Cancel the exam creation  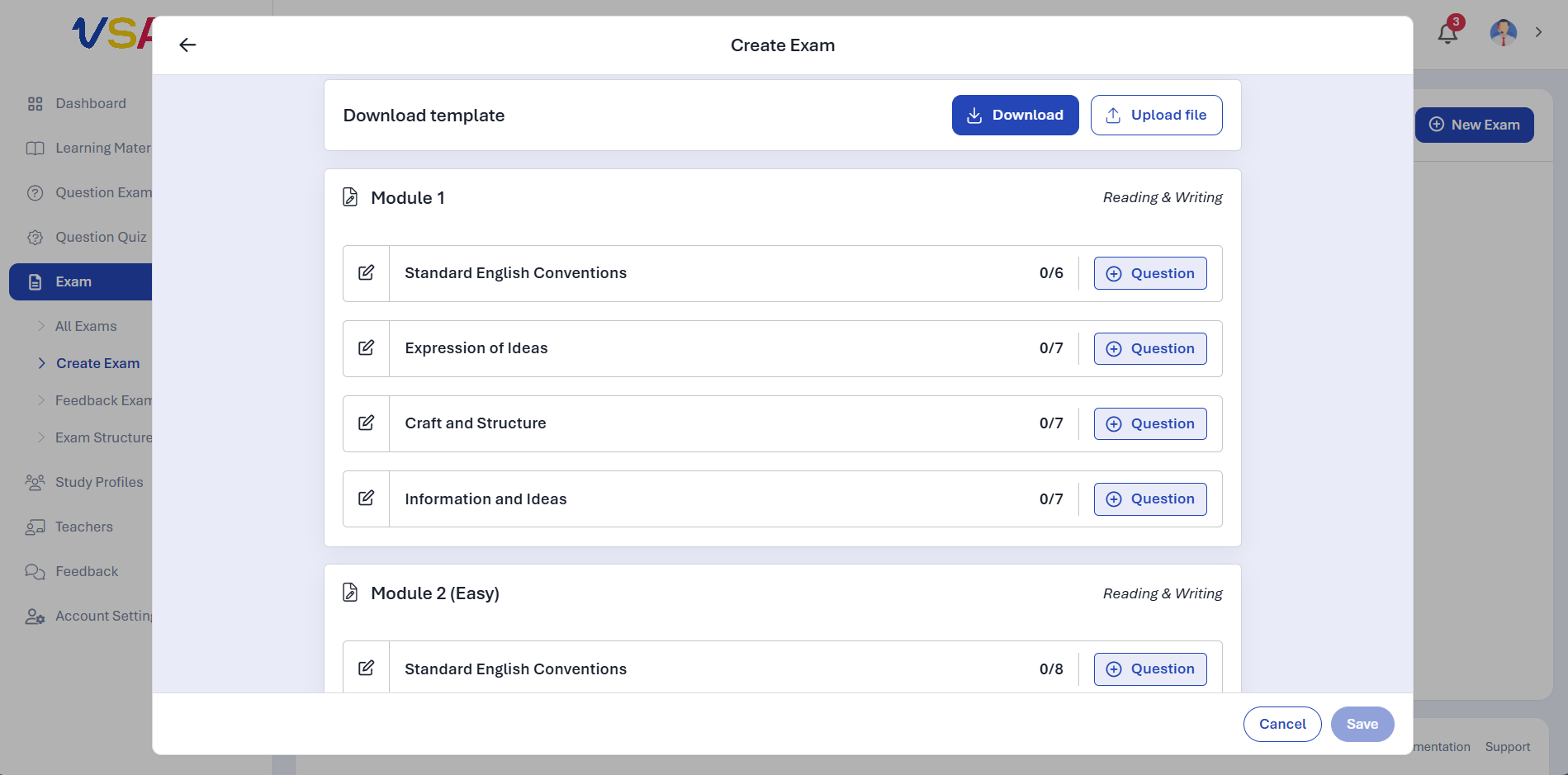tap(1282, 724)
